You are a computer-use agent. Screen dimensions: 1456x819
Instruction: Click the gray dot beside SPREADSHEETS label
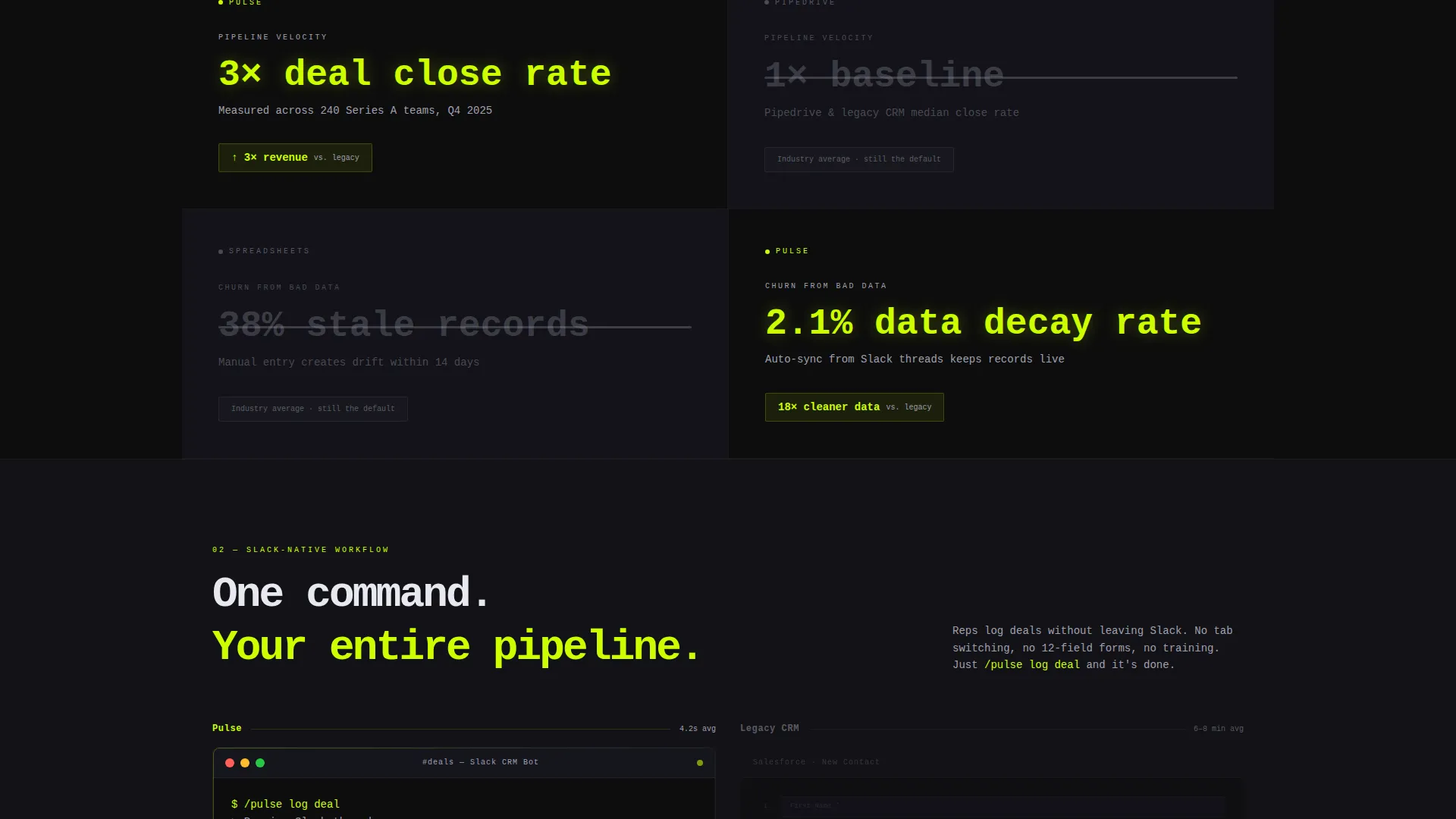tap(221, 251)
